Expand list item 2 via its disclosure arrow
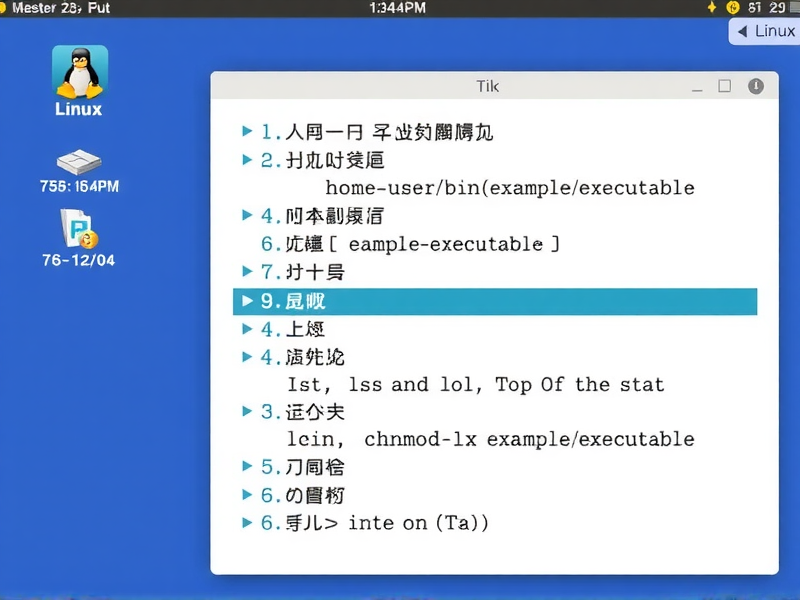 pos(247,159)
